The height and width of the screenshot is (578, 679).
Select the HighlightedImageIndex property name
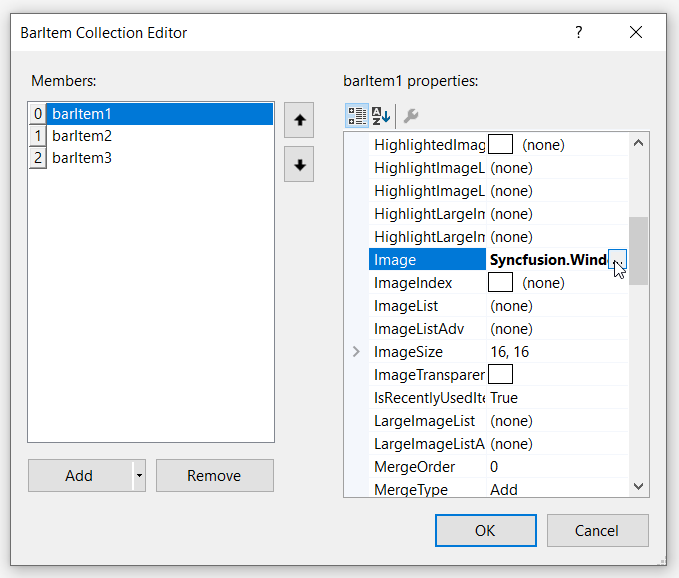[x=427, y=145]
